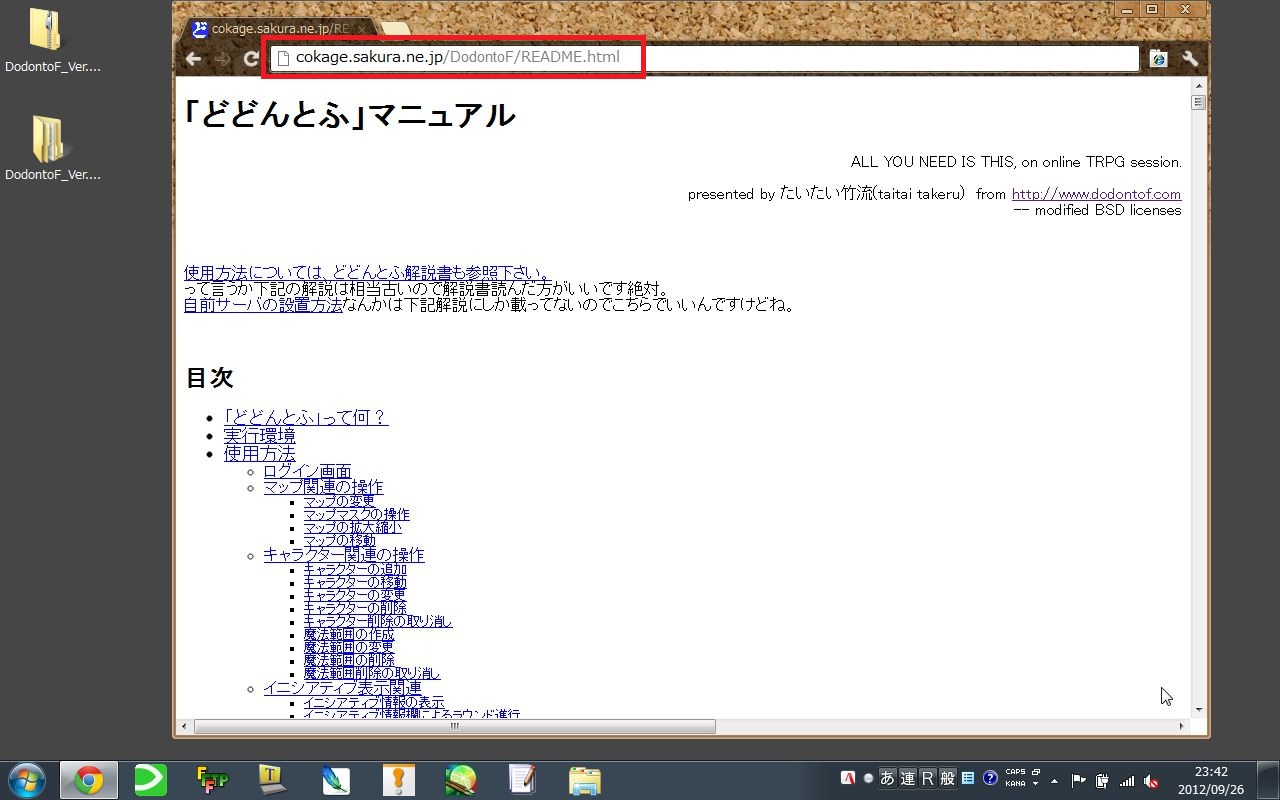
Task: Click the IME 般 button in language bar
Action: [947, 779]
